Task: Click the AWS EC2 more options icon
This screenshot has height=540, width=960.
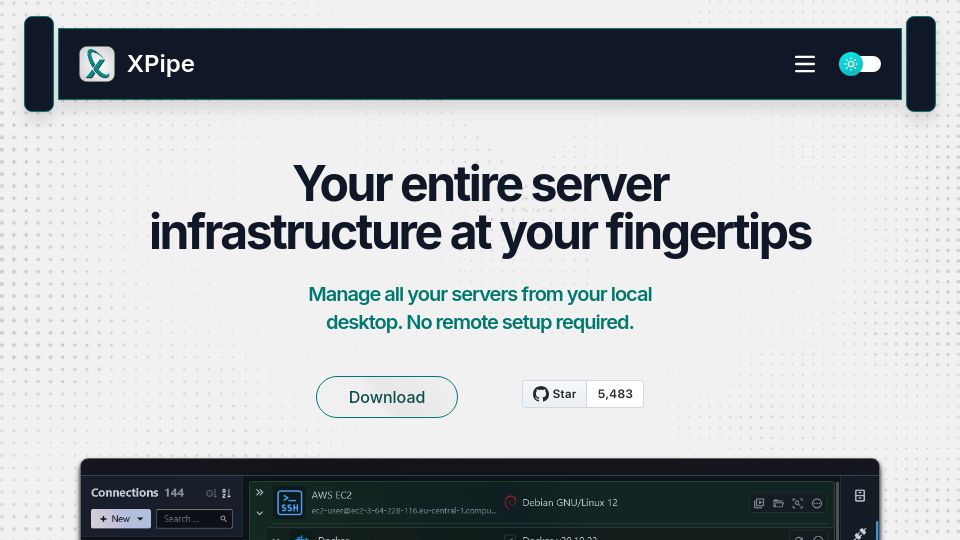Action: (x=817, y=503)
